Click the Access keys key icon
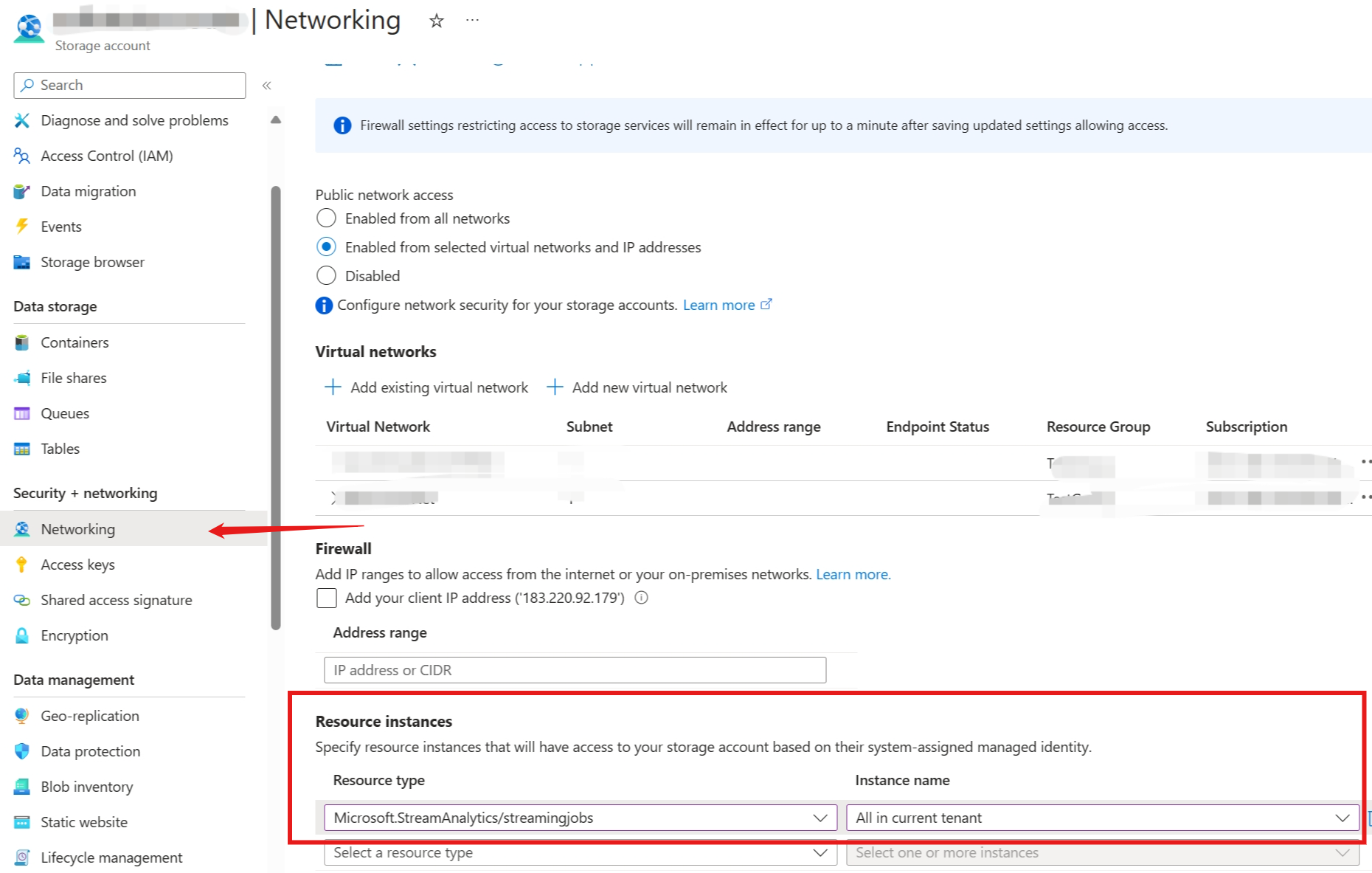The width and height of the screenshot is (1372, 873). [22, 565]
